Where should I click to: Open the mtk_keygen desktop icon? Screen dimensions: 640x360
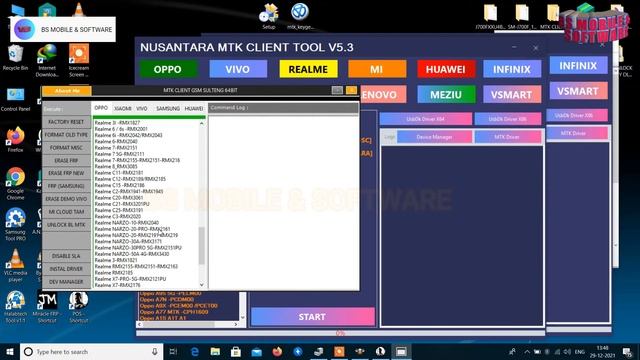300,16
